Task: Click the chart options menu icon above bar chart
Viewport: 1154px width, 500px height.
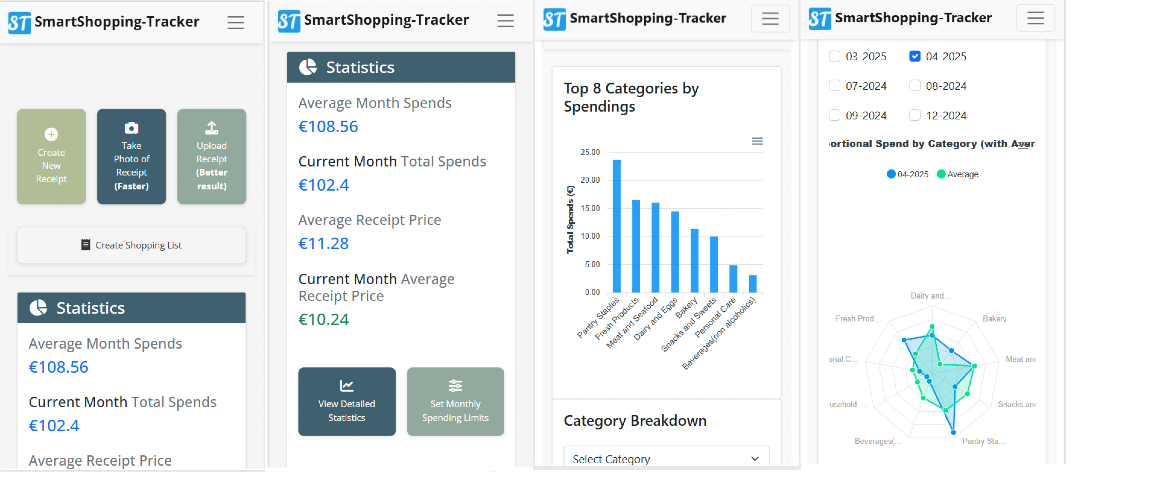Action: tap(757, 141)
